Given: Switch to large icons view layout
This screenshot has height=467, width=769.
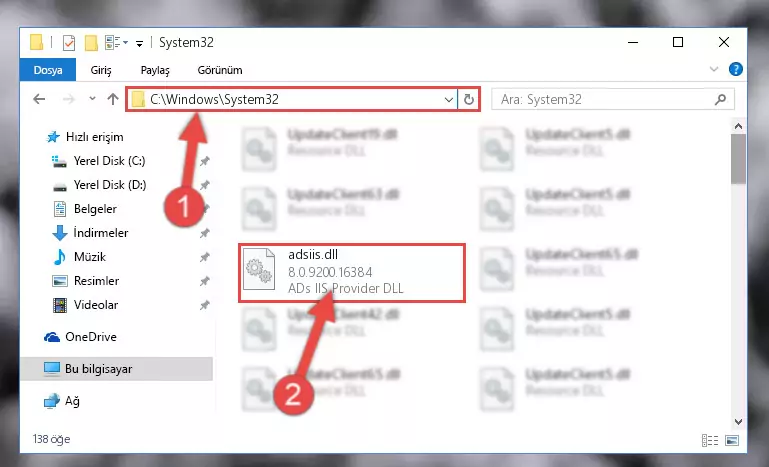Looking at the screenshot, I should tap(732, 440).
